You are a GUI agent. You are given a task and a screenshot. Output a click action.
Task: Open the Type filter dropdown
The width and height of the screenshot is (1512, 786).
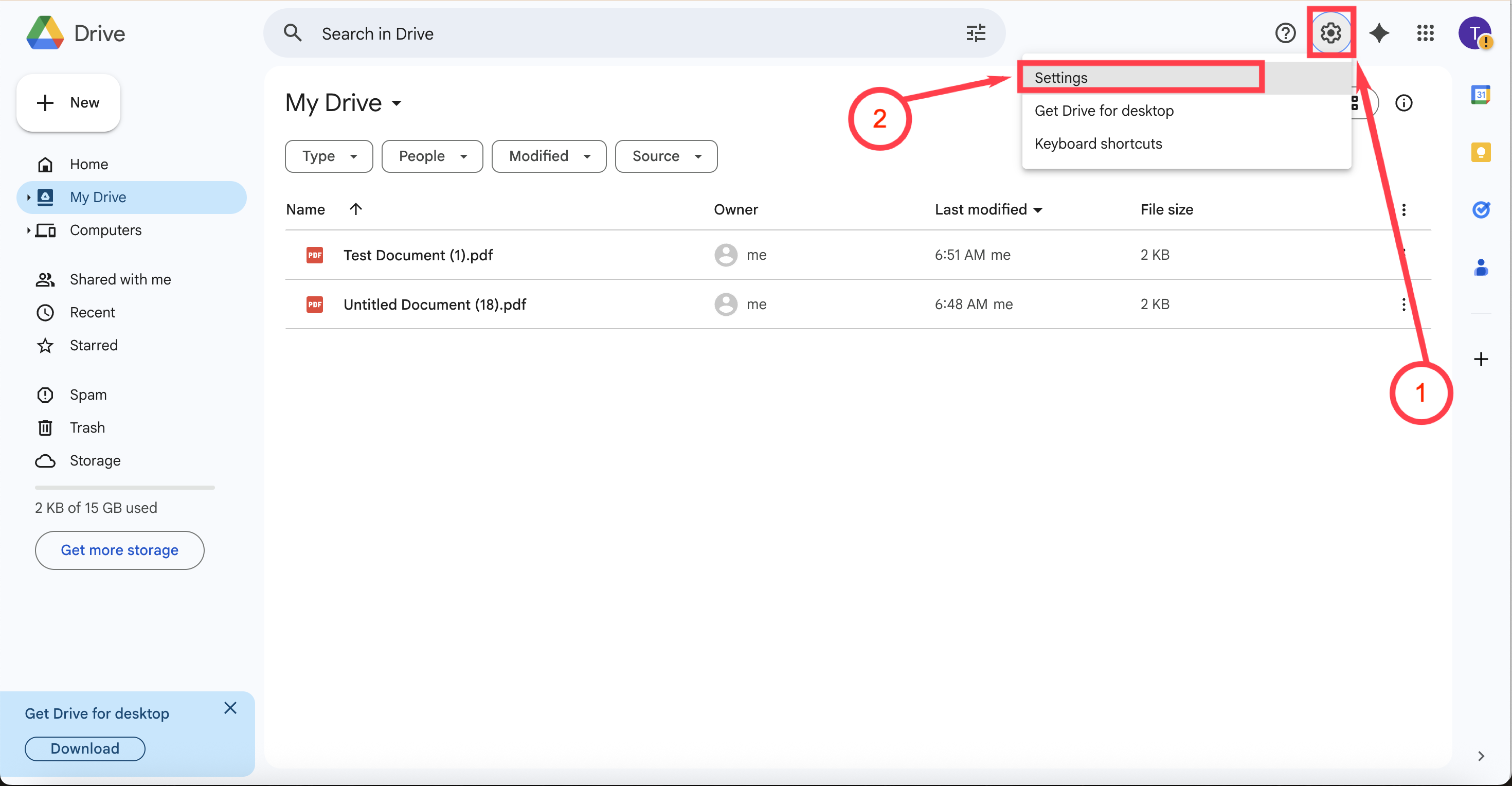329,156
